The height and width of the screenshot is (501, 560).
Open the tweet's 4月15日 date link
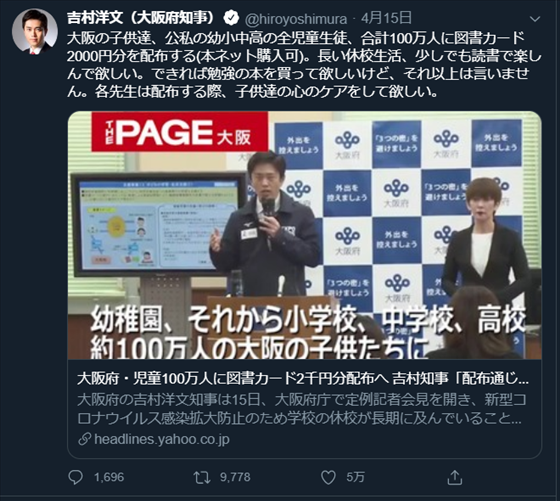(386, 18)
